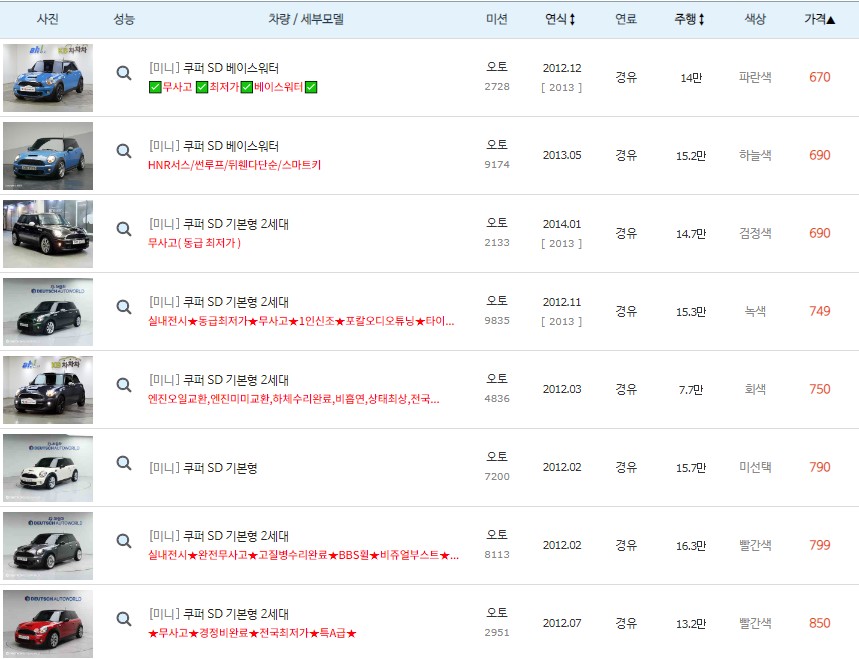Open performance report magnifier for 670 listing
The width and height of the screenshot is (859, 659).
(124, 73)
